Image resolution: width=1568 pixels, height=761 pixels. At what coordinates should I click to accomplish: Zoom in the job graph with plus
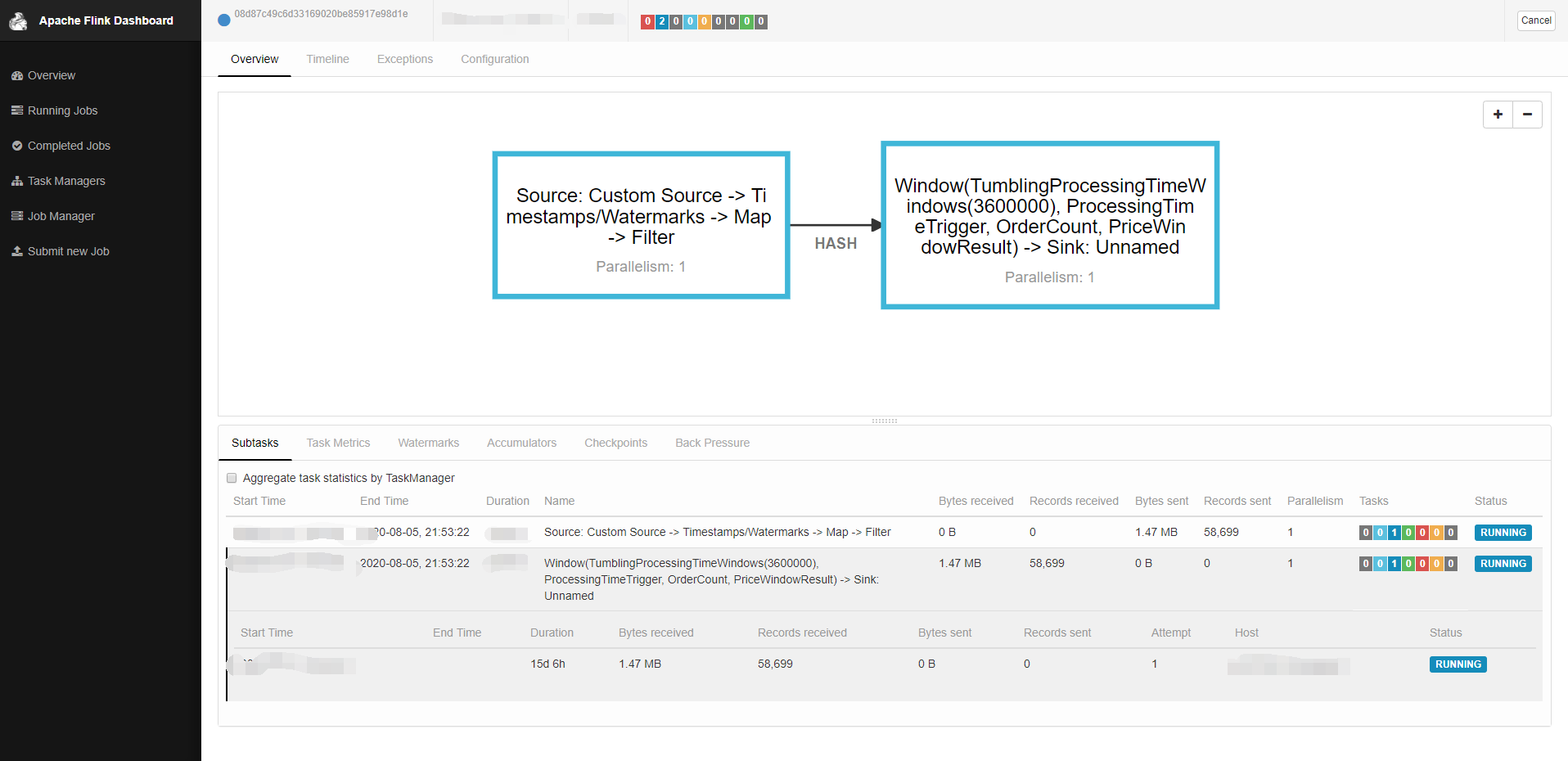point(1498,115)
